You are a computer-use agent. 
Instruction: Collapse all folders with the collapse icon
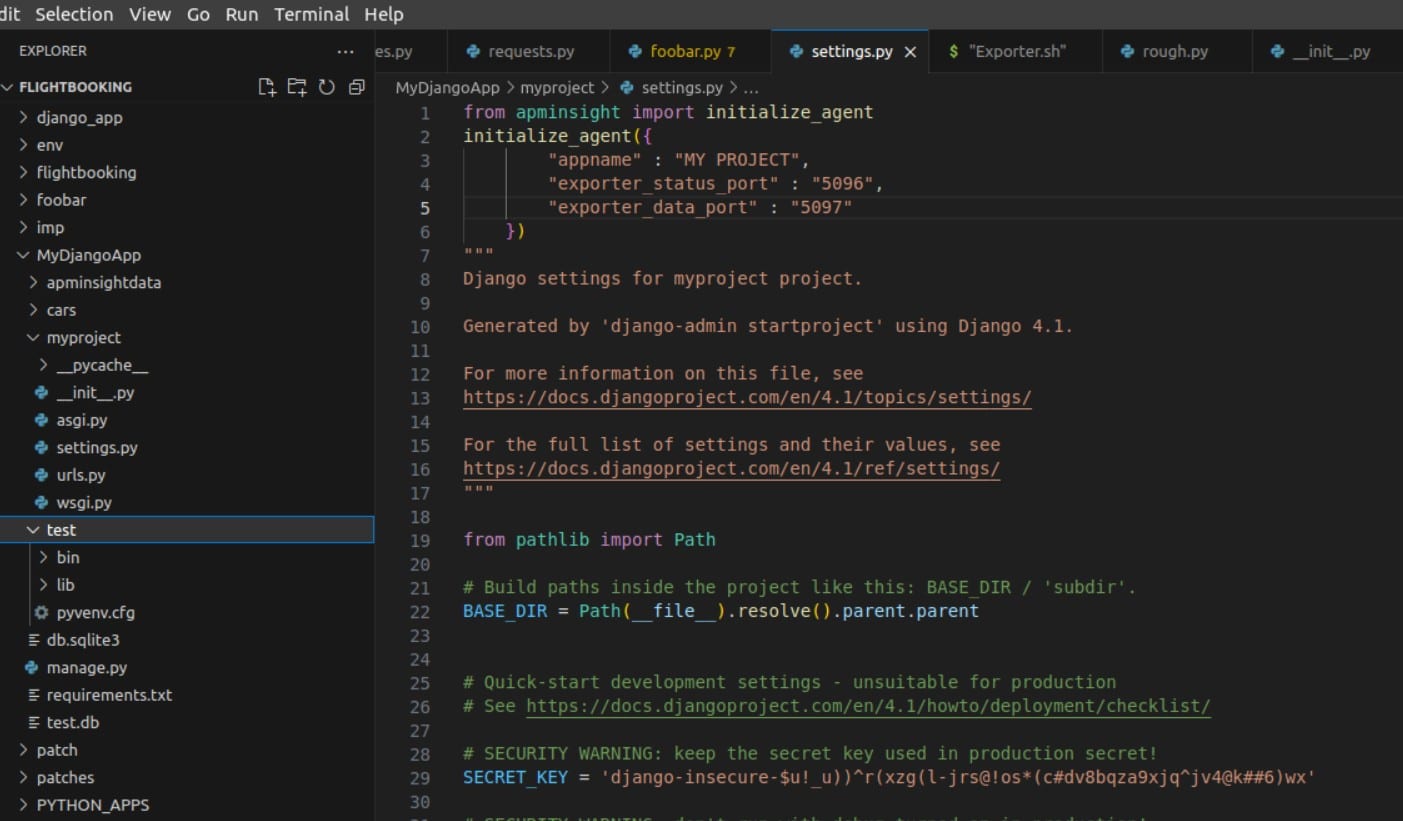coord(356,87)
